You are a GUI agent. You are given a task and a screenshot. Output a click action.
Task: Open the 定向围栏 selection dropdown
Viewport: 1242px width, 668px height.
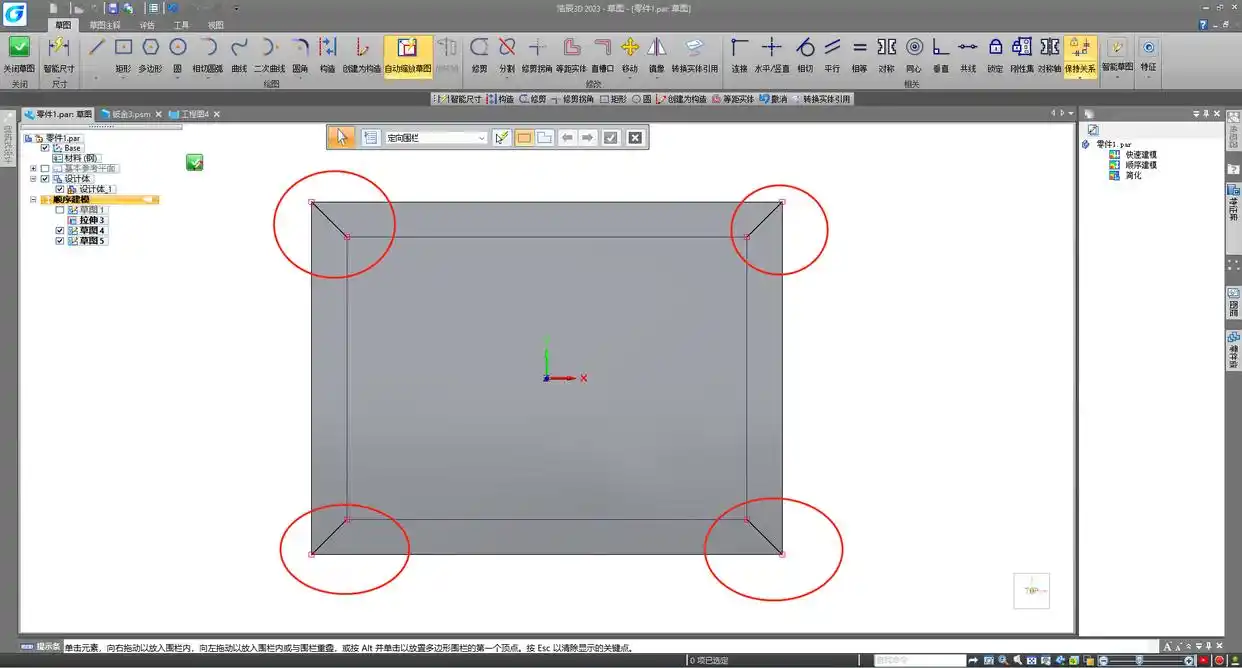pyautogui.click(x=436, y=138)
